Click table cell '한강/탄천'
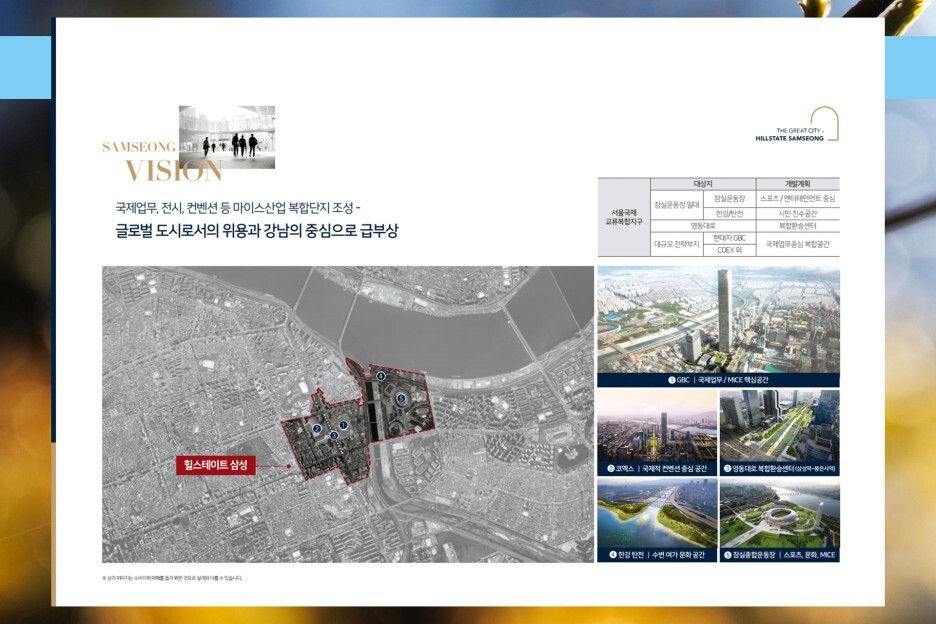 pyautogui.click(x=729, y=214)
